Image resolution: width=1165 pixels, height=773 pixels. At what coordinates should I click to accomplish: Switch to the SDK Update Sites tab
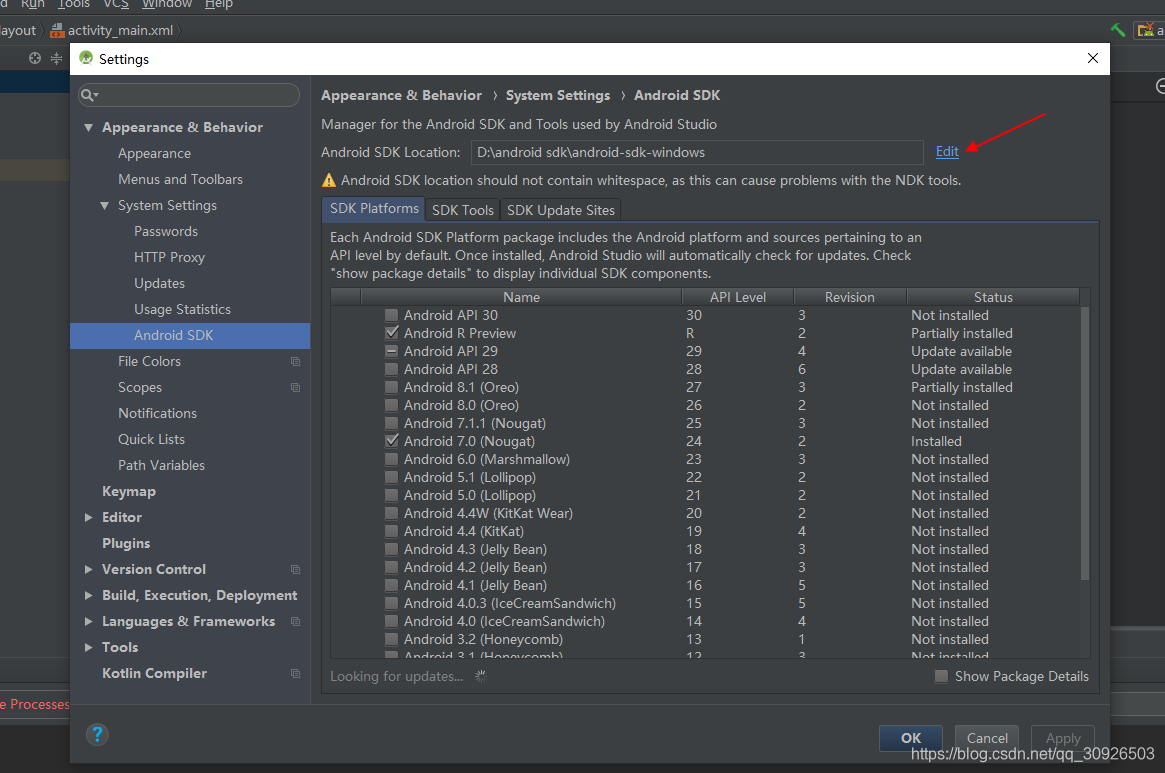(x=561, y=210)
